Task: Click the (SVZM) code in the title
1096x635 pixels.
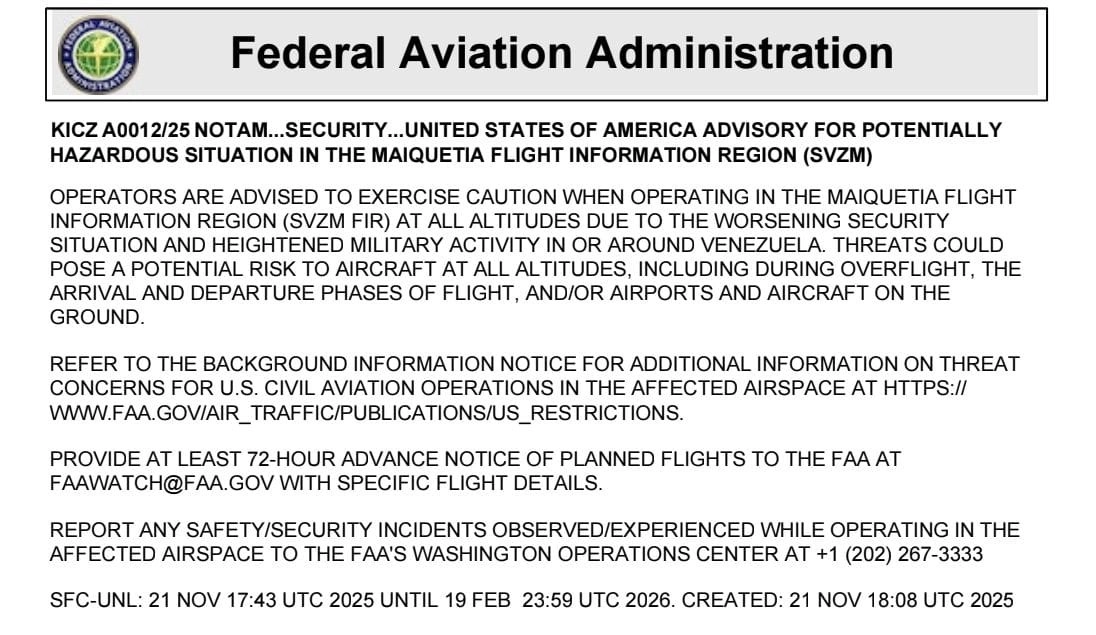Action: (x=839, y=155)
